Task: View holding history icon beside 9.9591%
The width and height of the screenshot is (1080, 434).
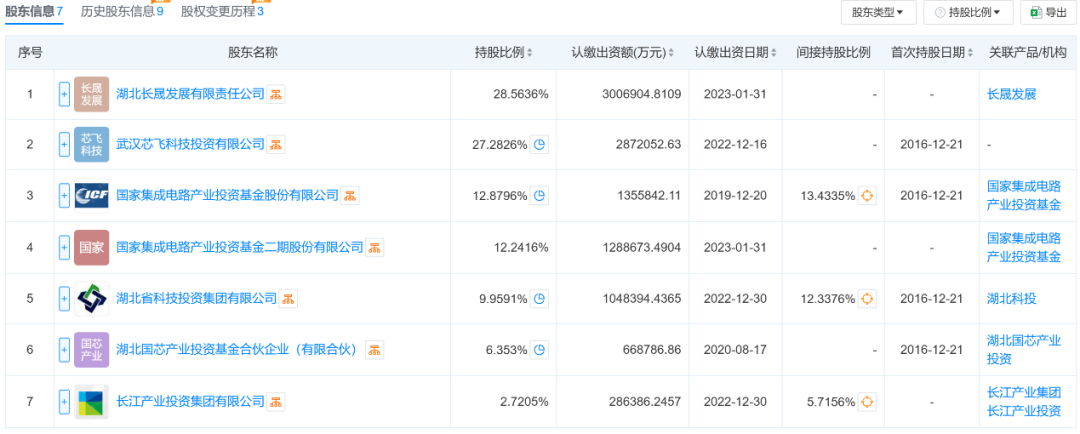Action: pyautogui.click(x=539, y=299)
